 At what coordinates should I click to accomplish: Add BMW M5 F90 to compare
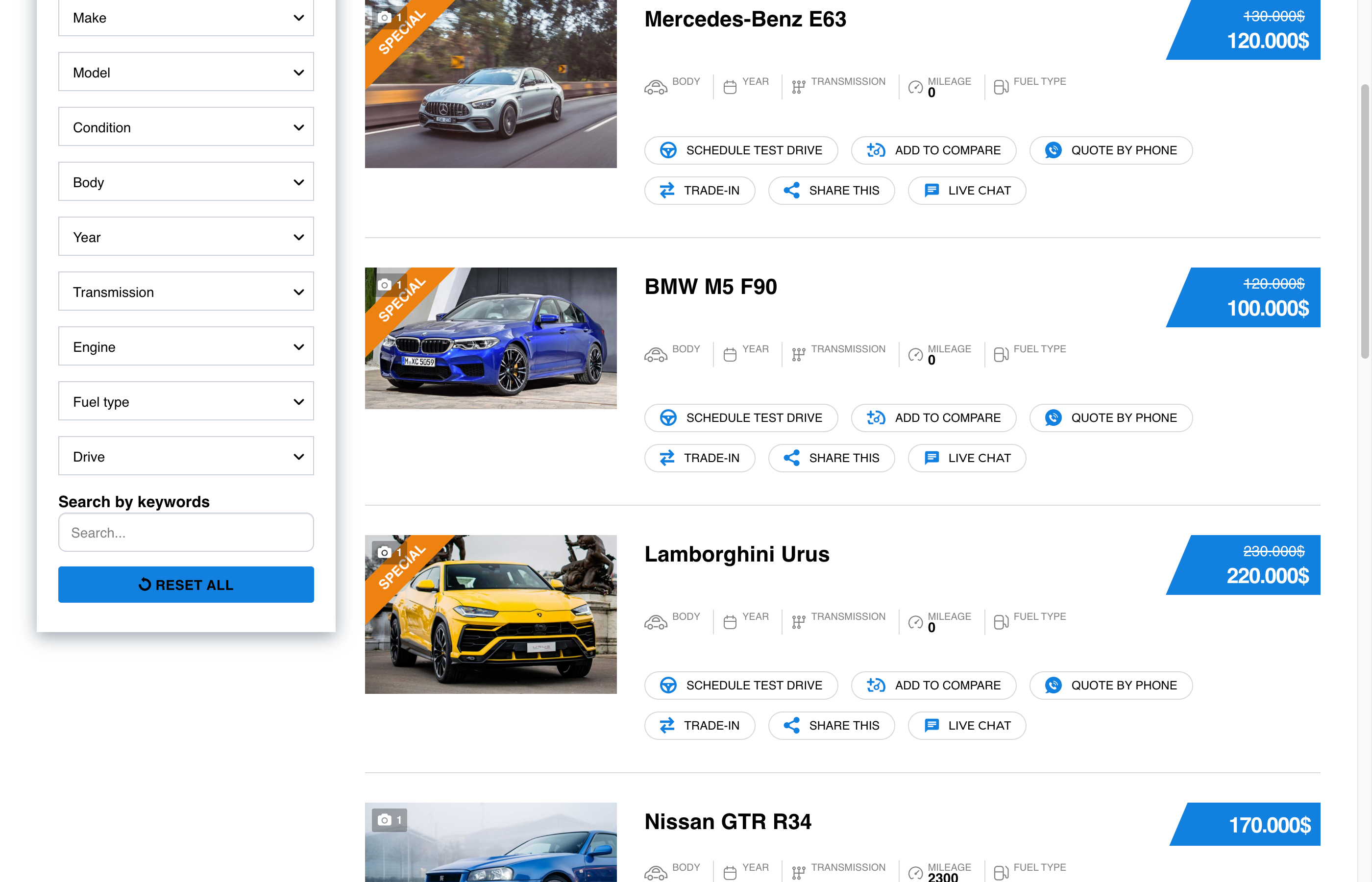pos(933,417)
